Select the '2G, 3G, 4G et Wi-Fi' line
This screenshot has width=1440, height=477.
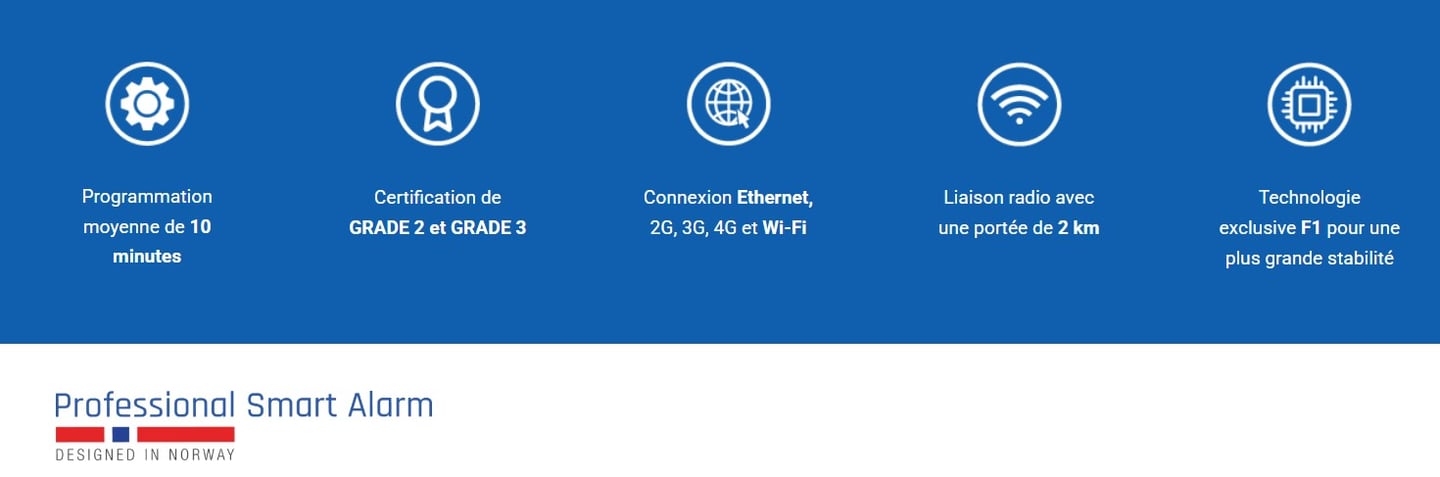tap(728, 228)
